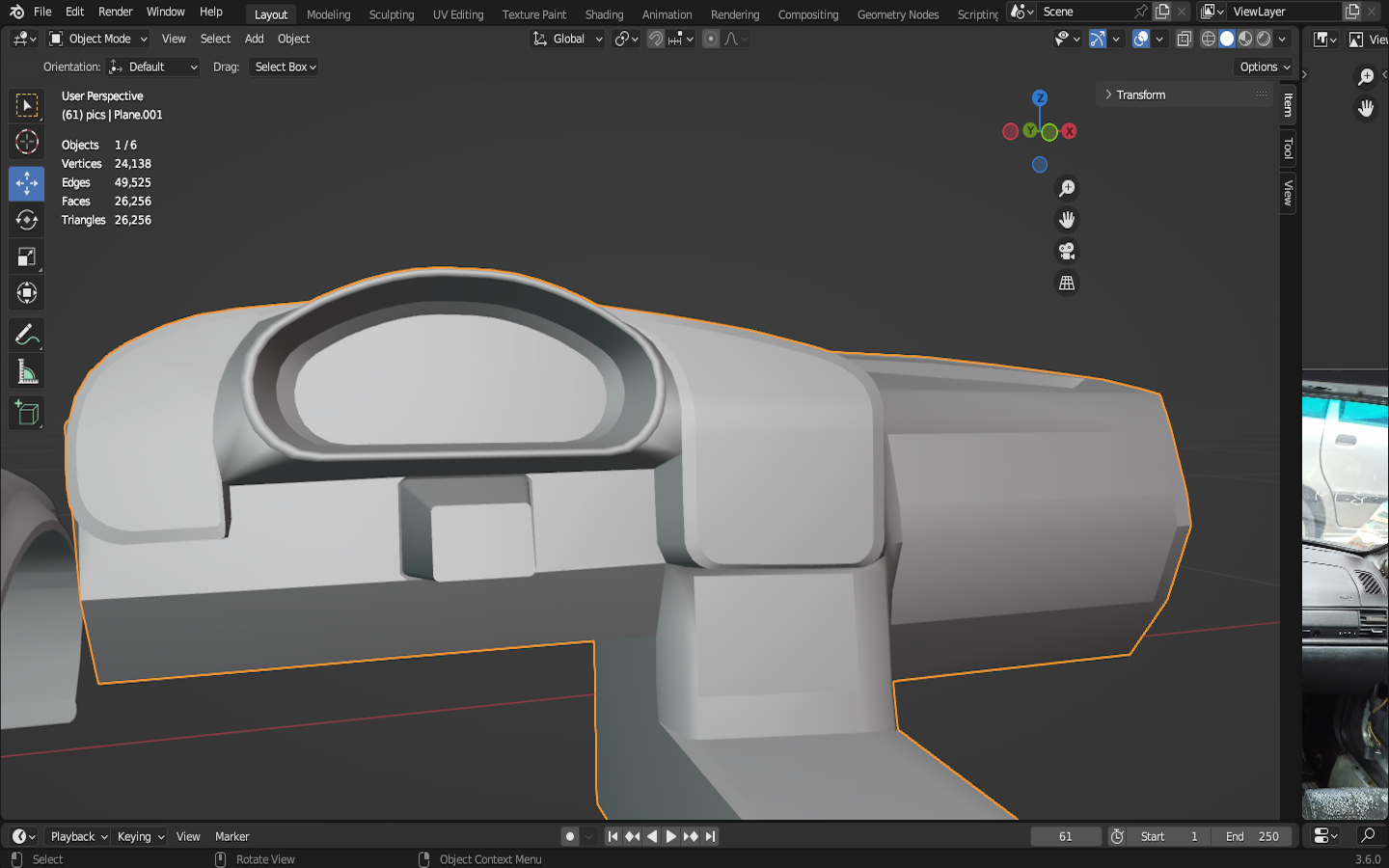Image resolution: width=1389 pixels, height=868 pixels.
Task: Select the Add Cube tool
Action: [x=27, y=414]
